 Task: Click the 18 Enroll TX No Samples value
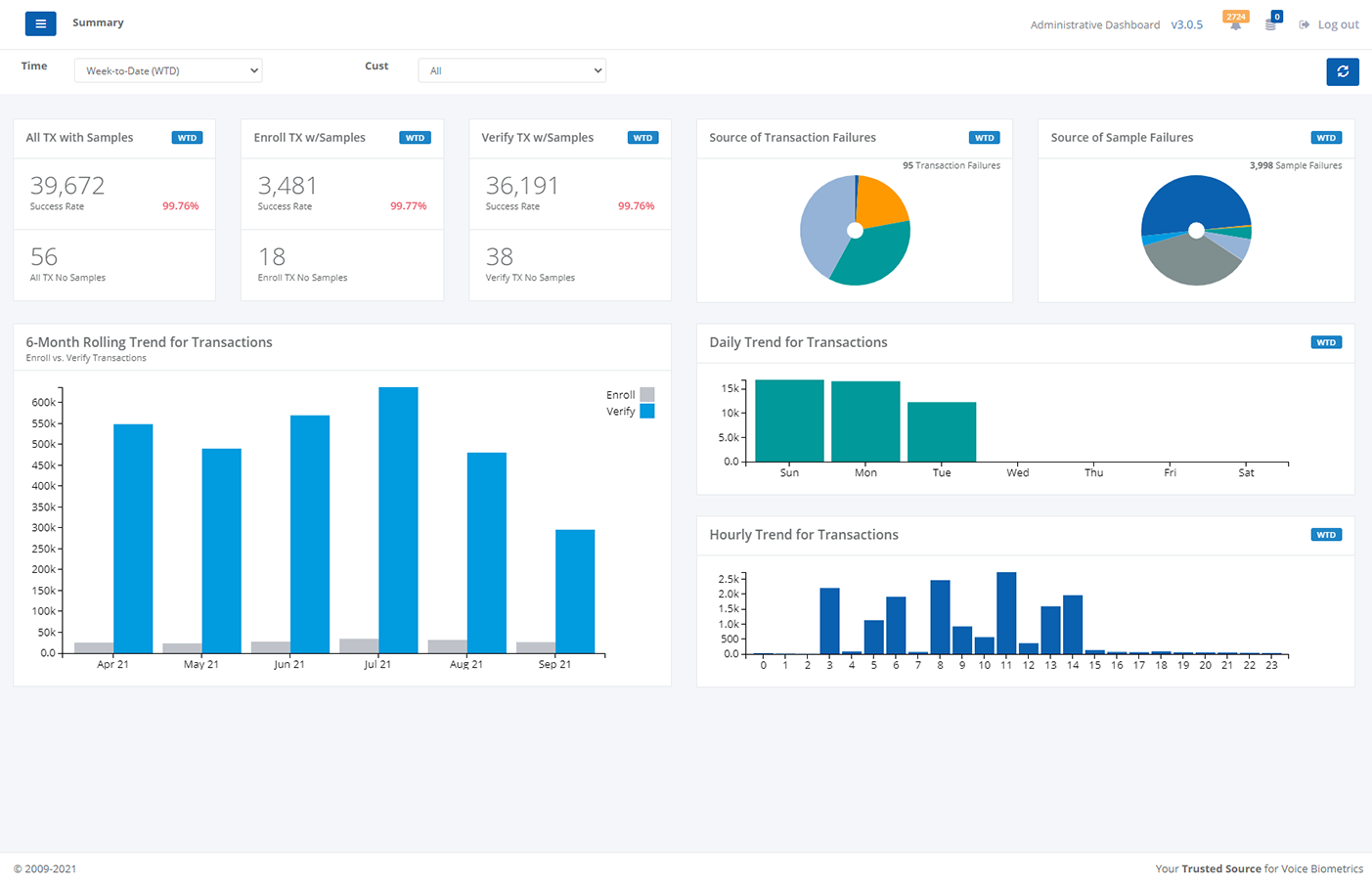tap(272, 256)
